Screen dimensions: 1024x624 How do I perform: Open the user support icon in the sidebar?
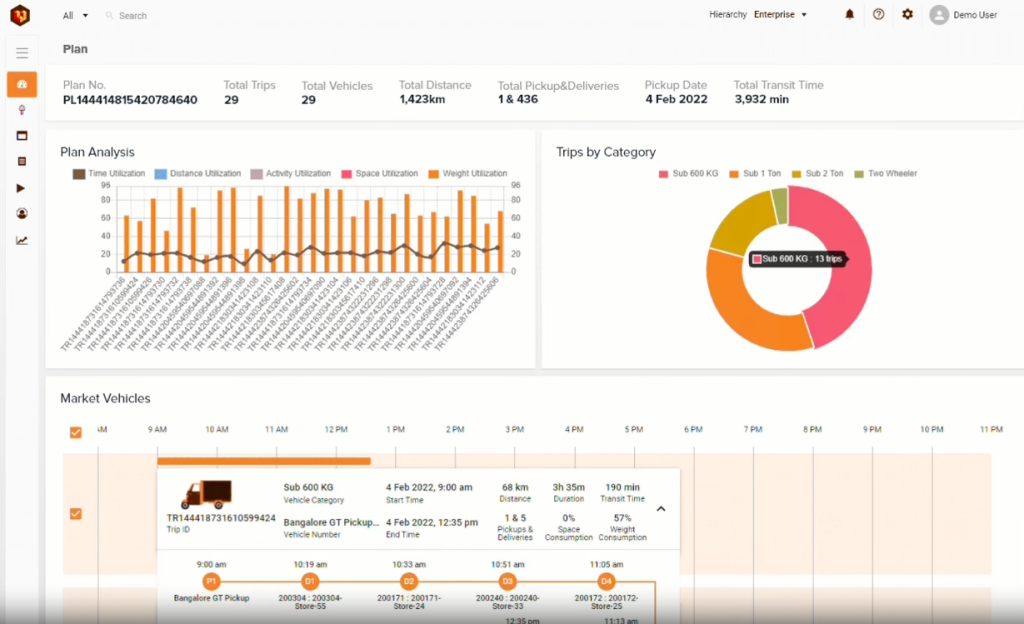[x=20, y=213]
